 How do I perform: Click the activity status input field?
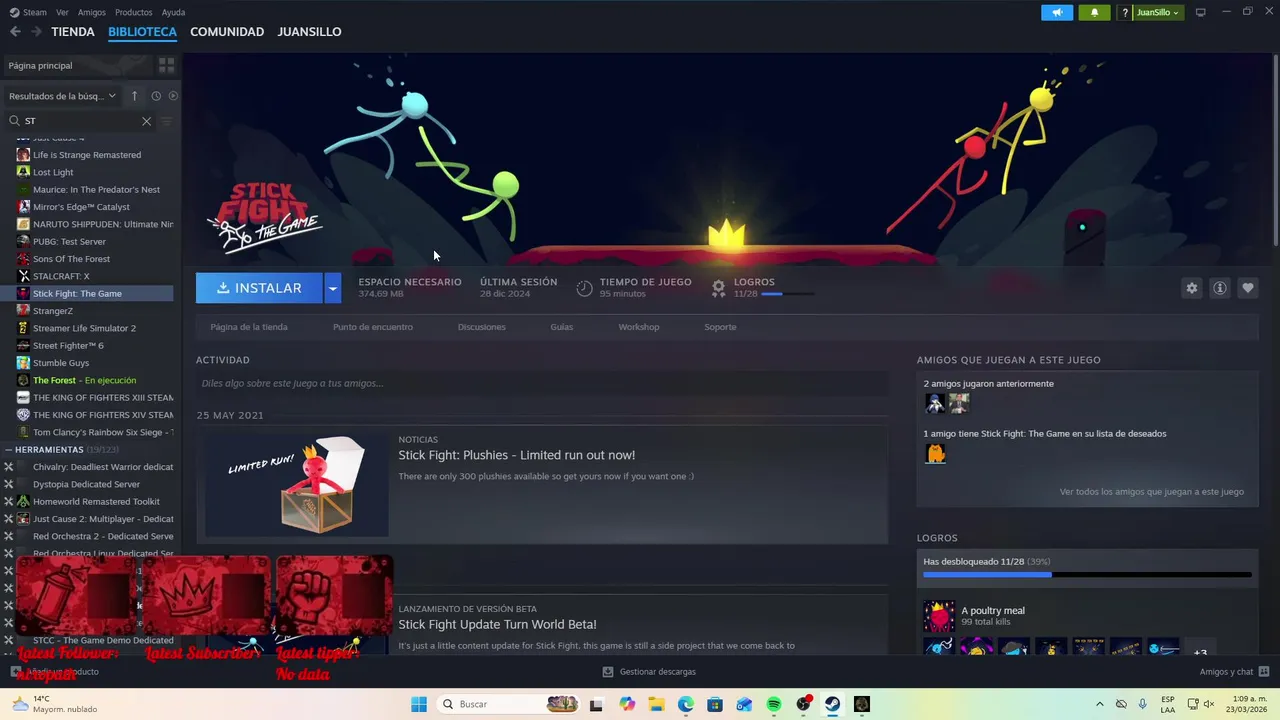point(542,383)
